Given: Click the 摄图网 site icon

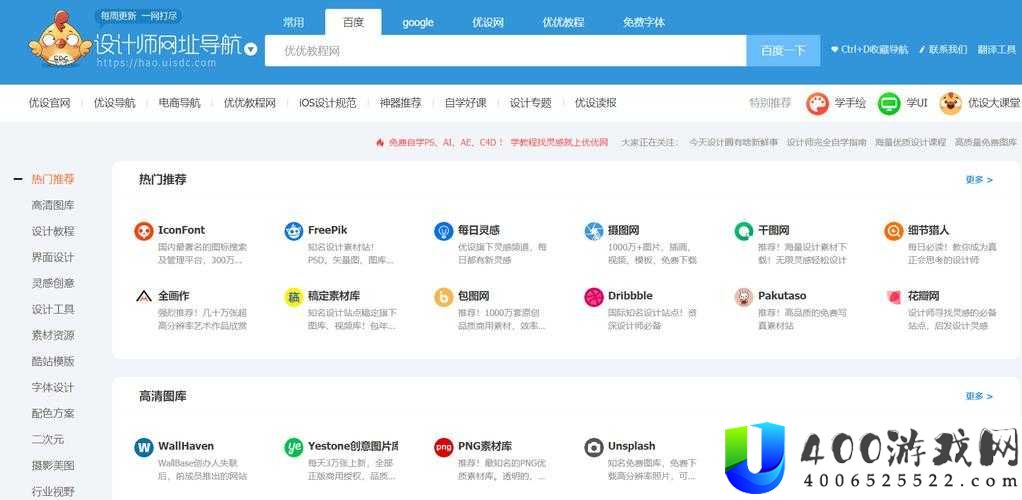Looking at the screenshot, I should click(x=593, y=231).
